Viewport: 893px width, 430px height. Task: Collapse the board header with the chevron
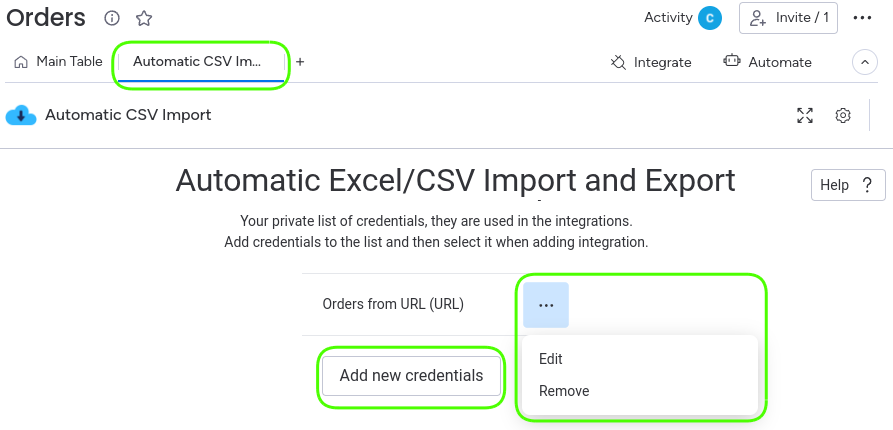tap(864, 62)
